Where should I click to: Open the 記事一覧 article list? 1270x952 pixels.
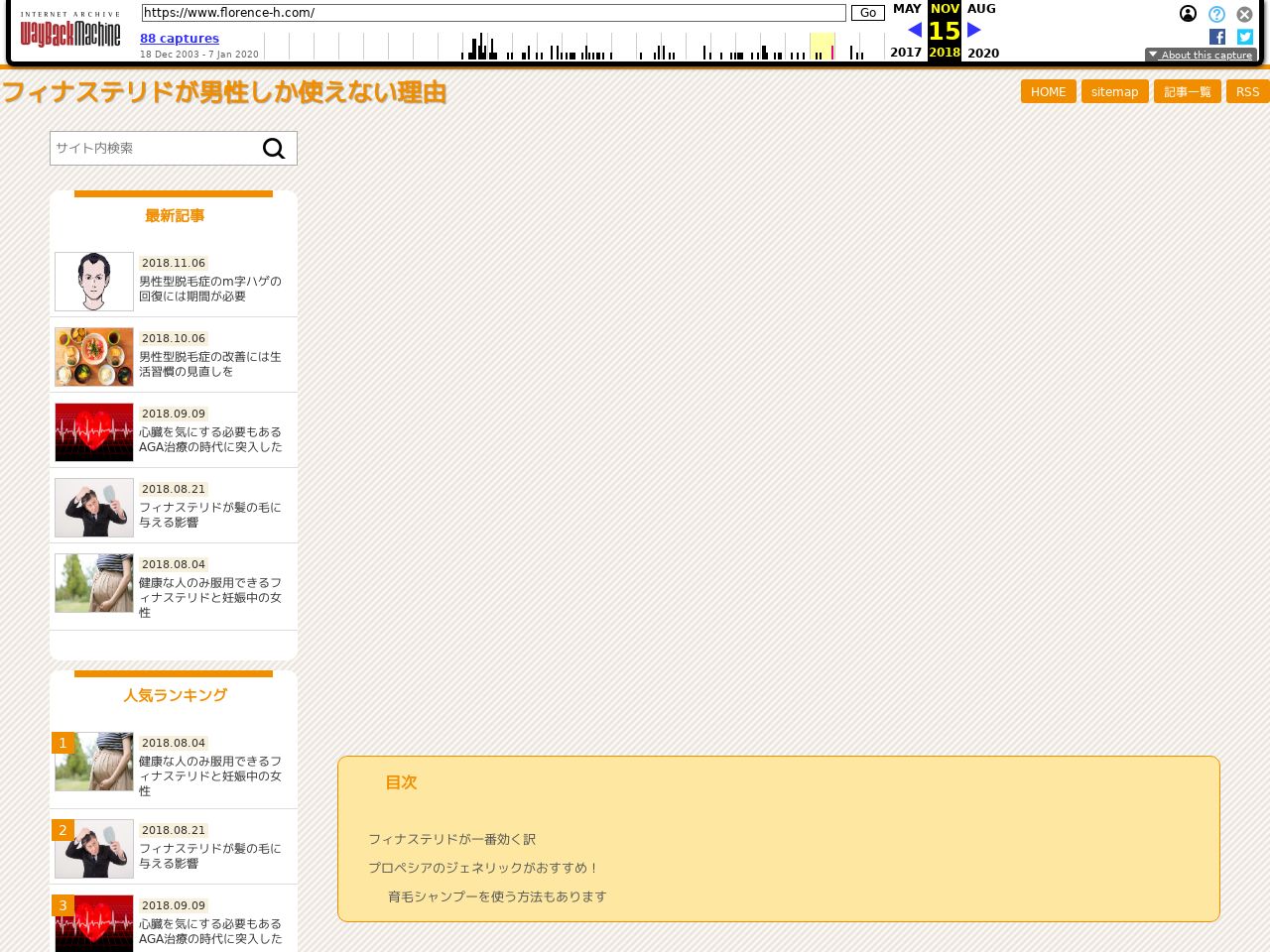click(1187, 91)
